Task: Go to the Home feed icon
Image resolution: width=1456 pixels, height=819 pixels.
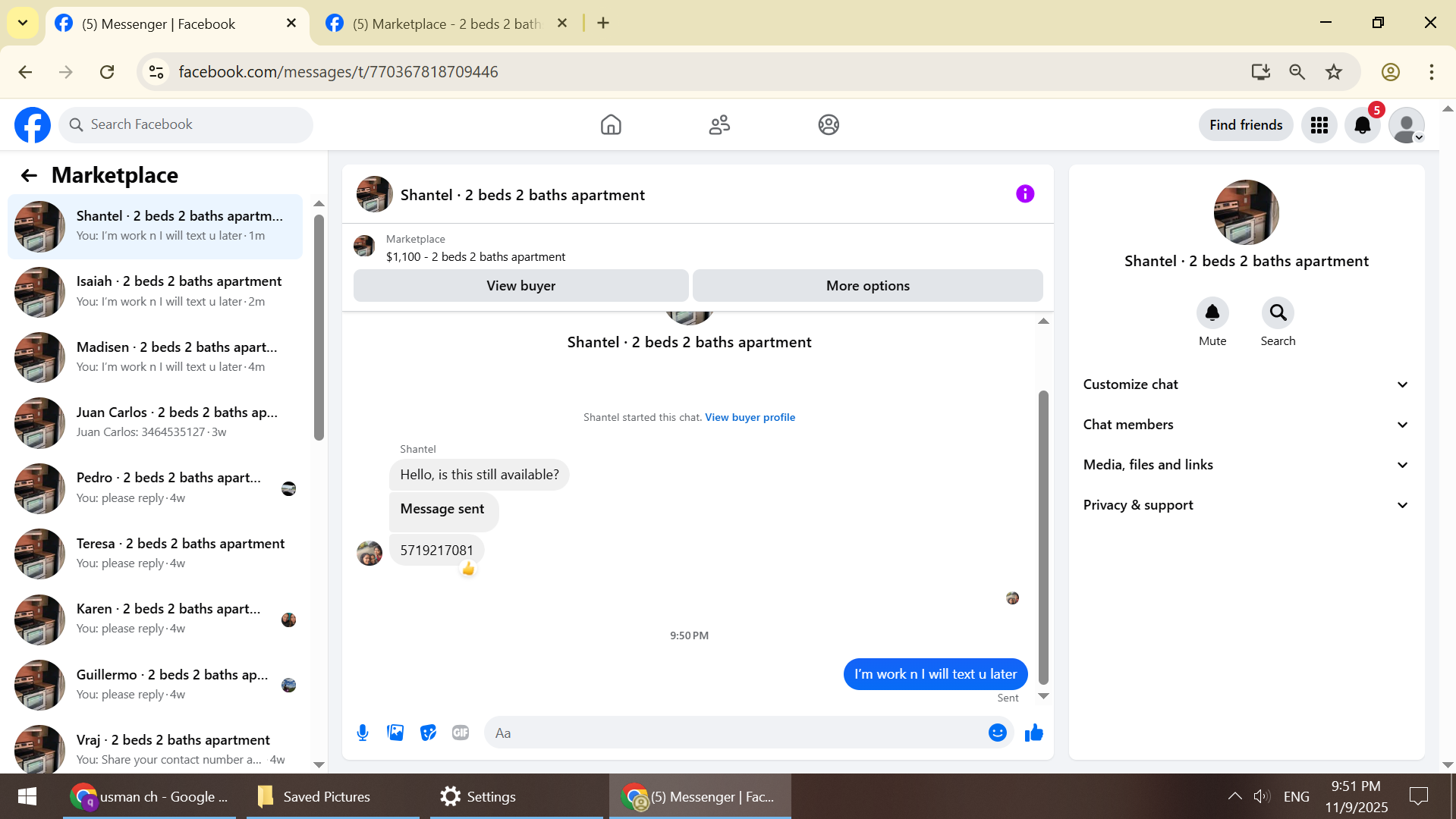Action: tap(611, 125)
